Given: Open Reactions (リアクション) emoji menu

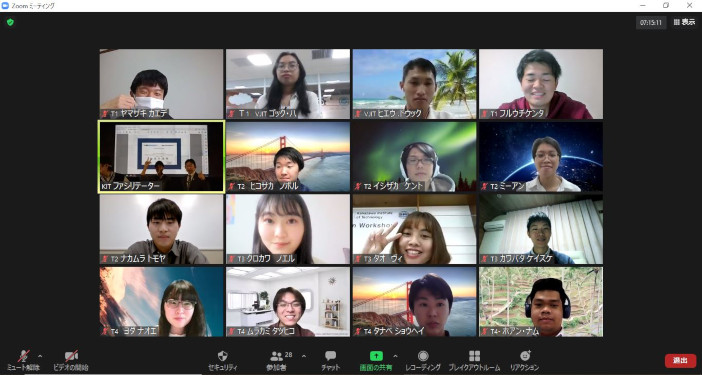Looking at the screenshot, I should 525,356.
